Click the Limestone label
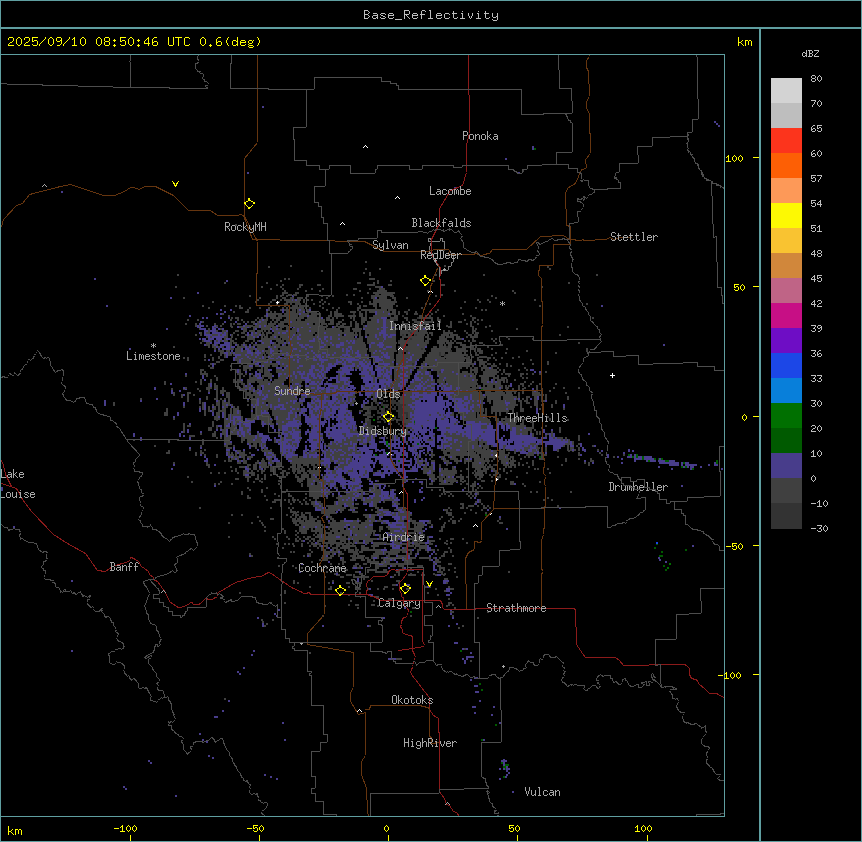Image resolution: width=862 pixels, height=842 pixels. pyautogui.click(x=153, y=356)
